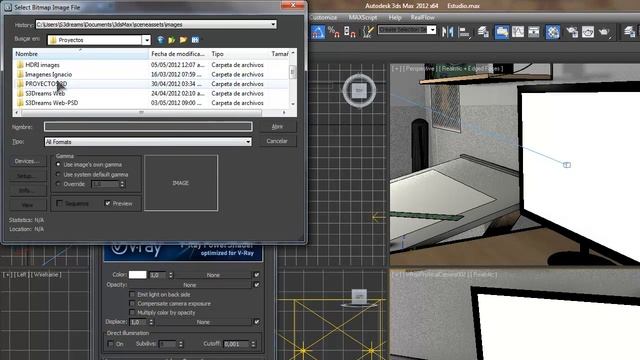Expand the Buscar en folder dropdown
640x360 pixels.
(x=147, y=40)
